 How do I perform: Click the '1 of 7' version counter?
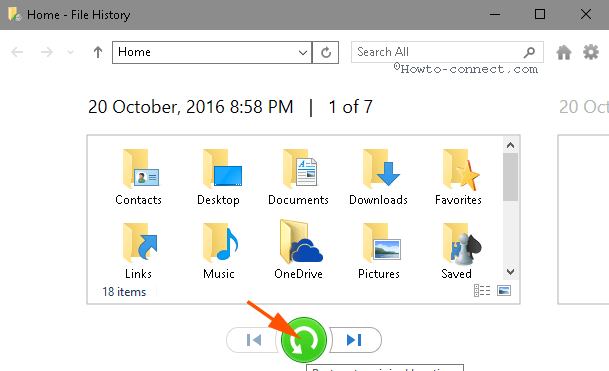point(350,107)
